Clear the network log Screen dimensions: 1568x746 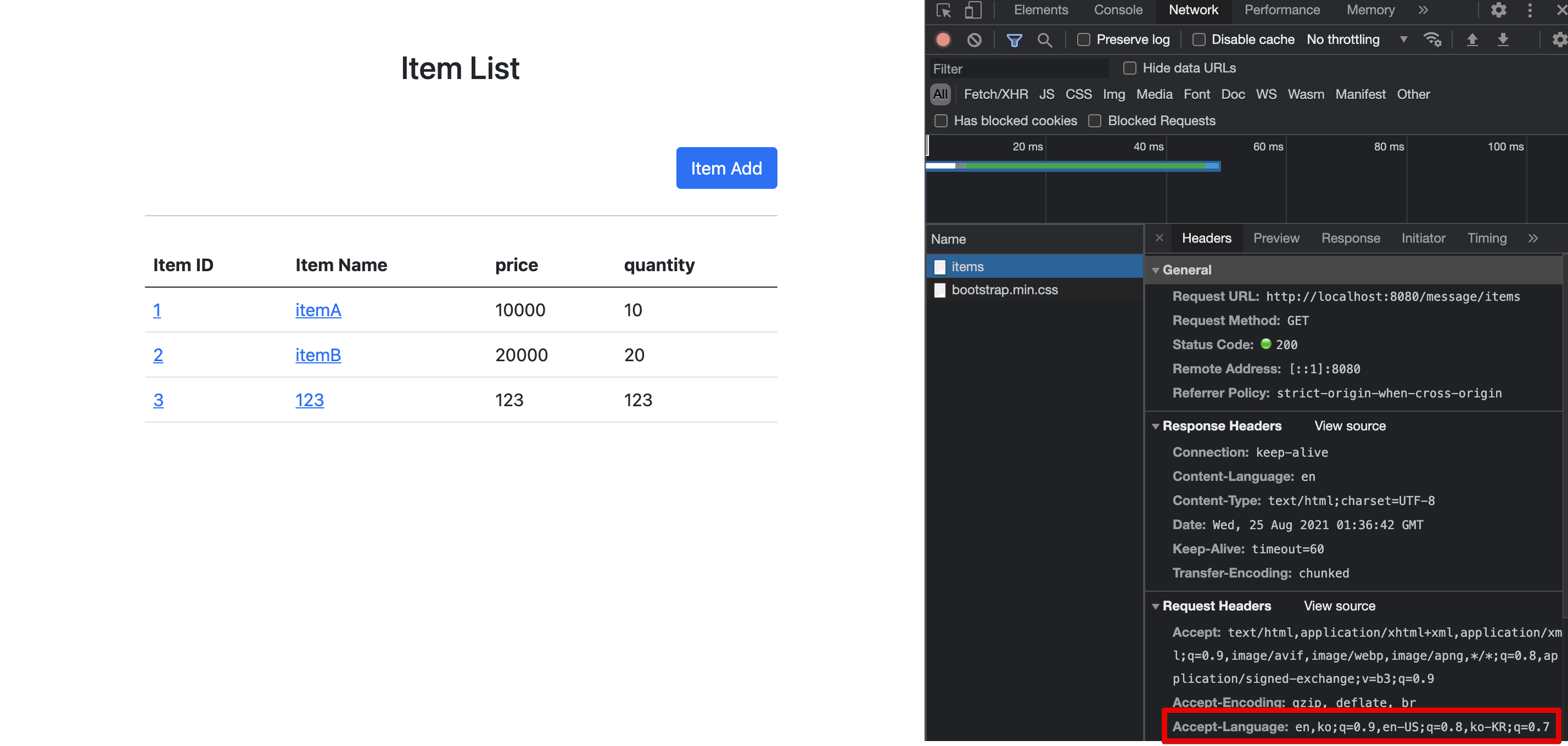974,40
